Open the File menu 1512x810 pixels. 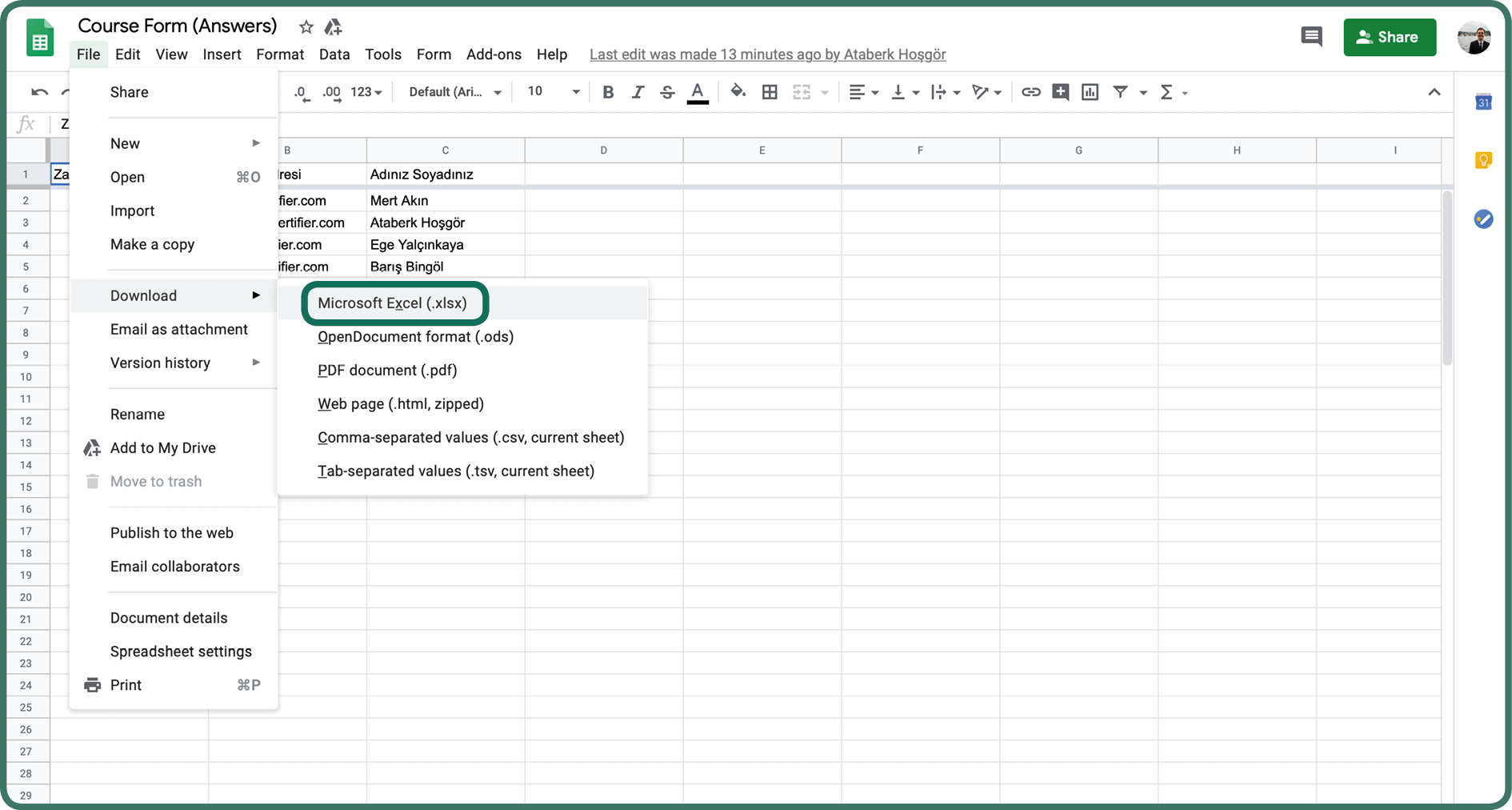click(88, 54)
